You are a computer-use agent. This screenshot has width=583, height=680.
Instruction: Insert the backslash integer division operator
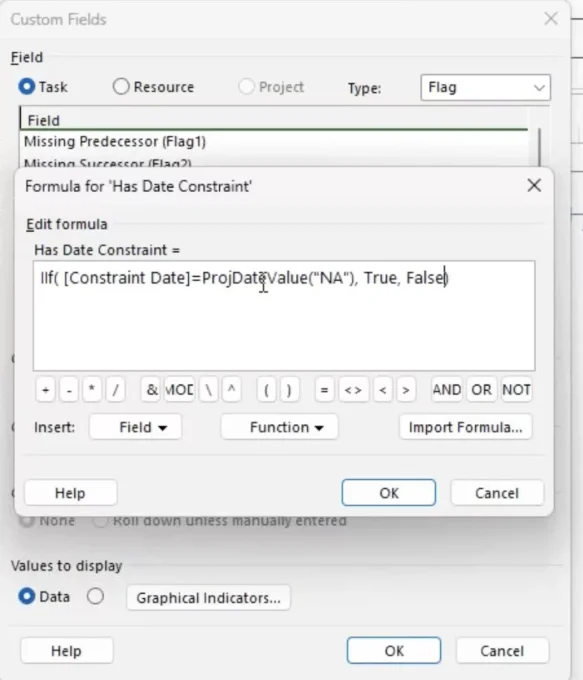pyautogui.click(x=208, y=389)
